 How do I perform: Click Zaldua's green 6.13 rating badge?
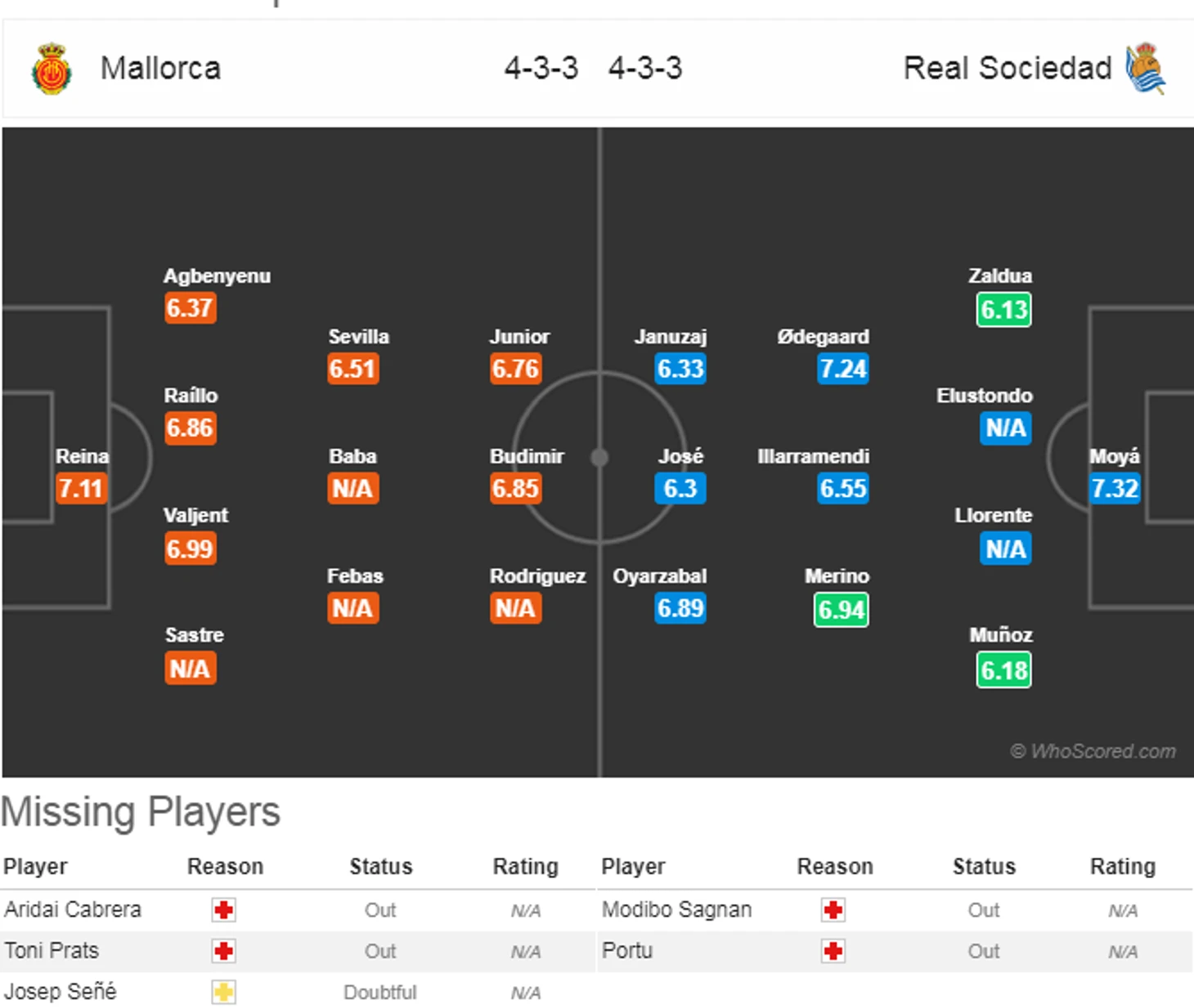pyautogui.click(x=1003, y=310)
